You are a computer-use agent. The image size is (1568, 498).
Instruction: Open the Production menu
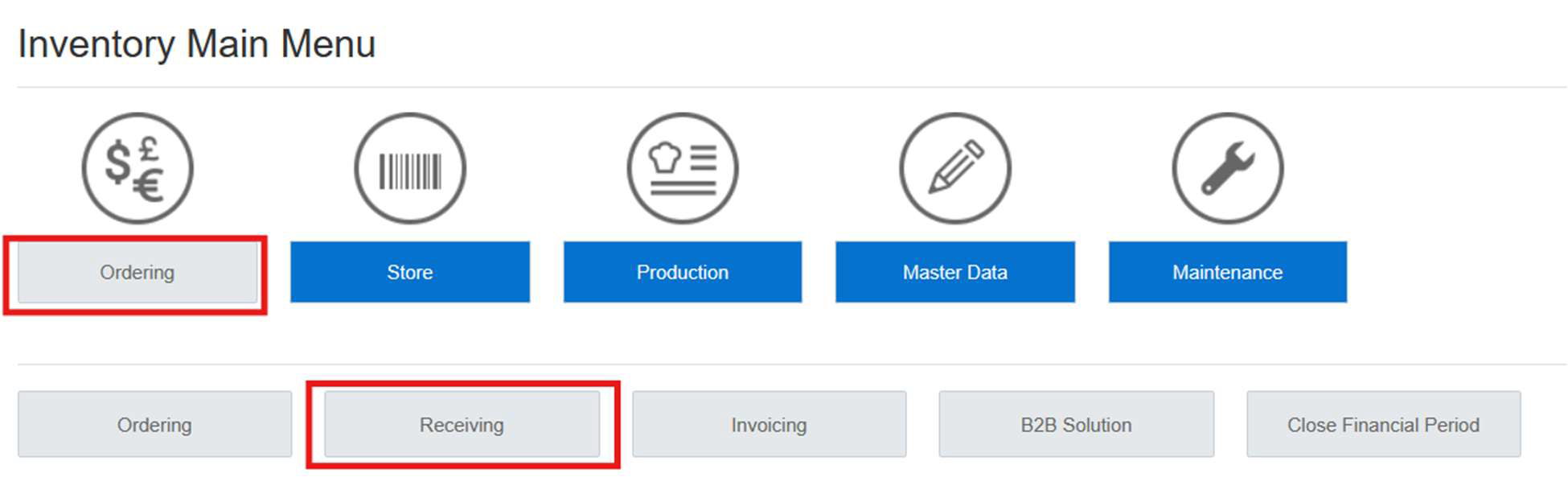click(683, 273)
